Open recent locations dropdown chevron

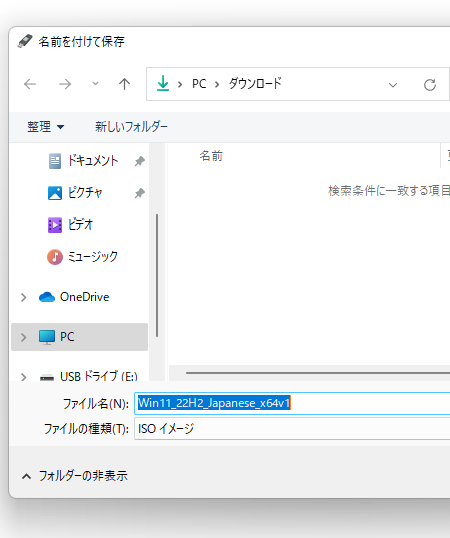point(95,83)
